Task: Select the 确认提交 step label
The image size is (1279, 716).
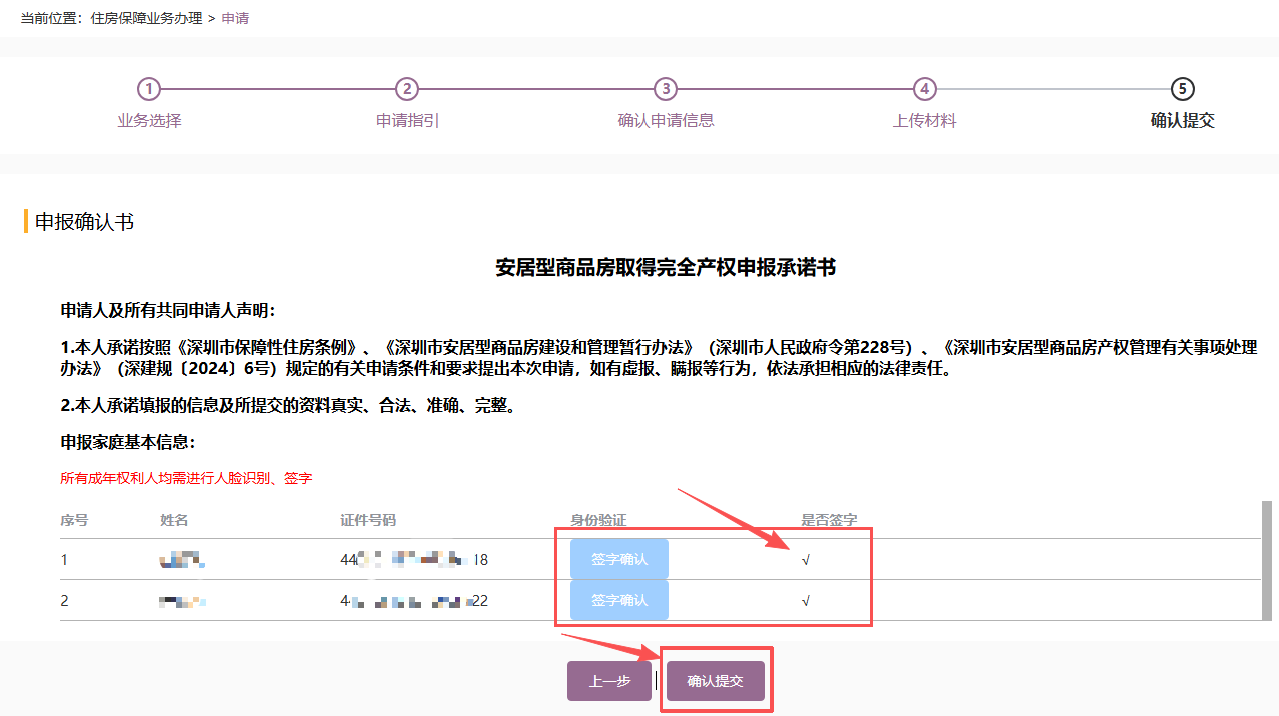Action: [x=1182, y=121]
